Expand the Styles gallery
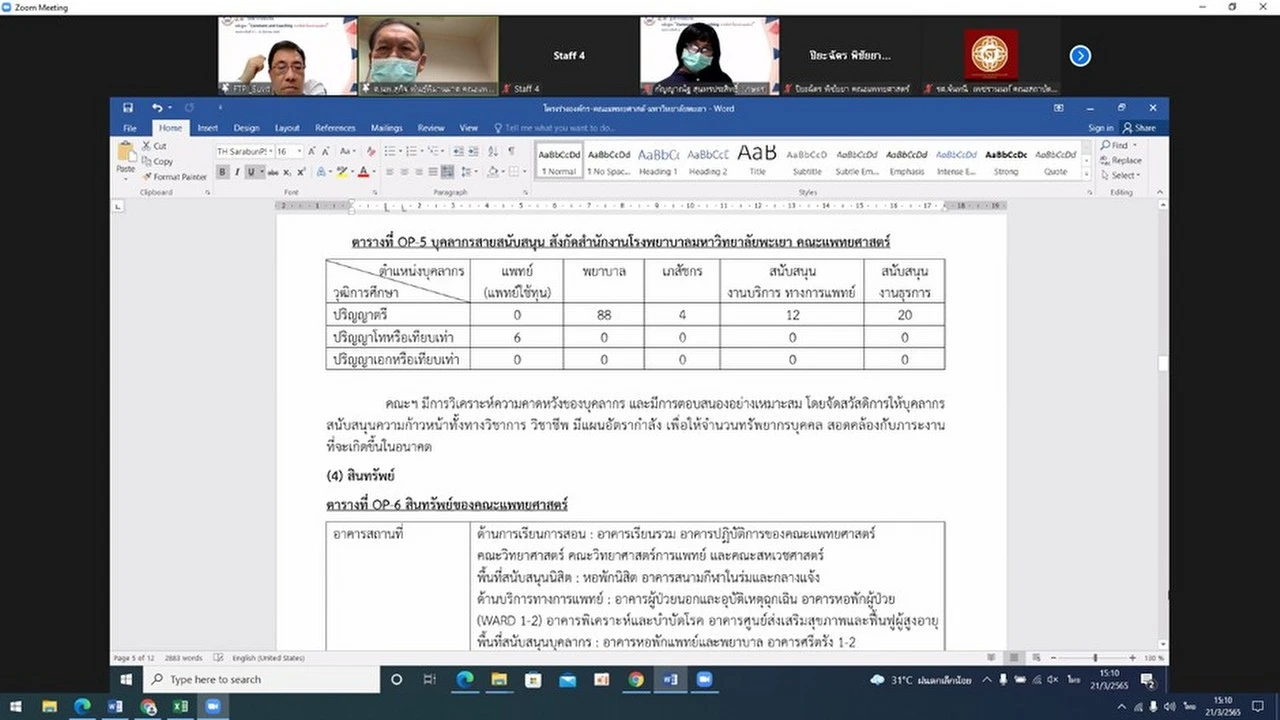 (x=1087, y=173)
